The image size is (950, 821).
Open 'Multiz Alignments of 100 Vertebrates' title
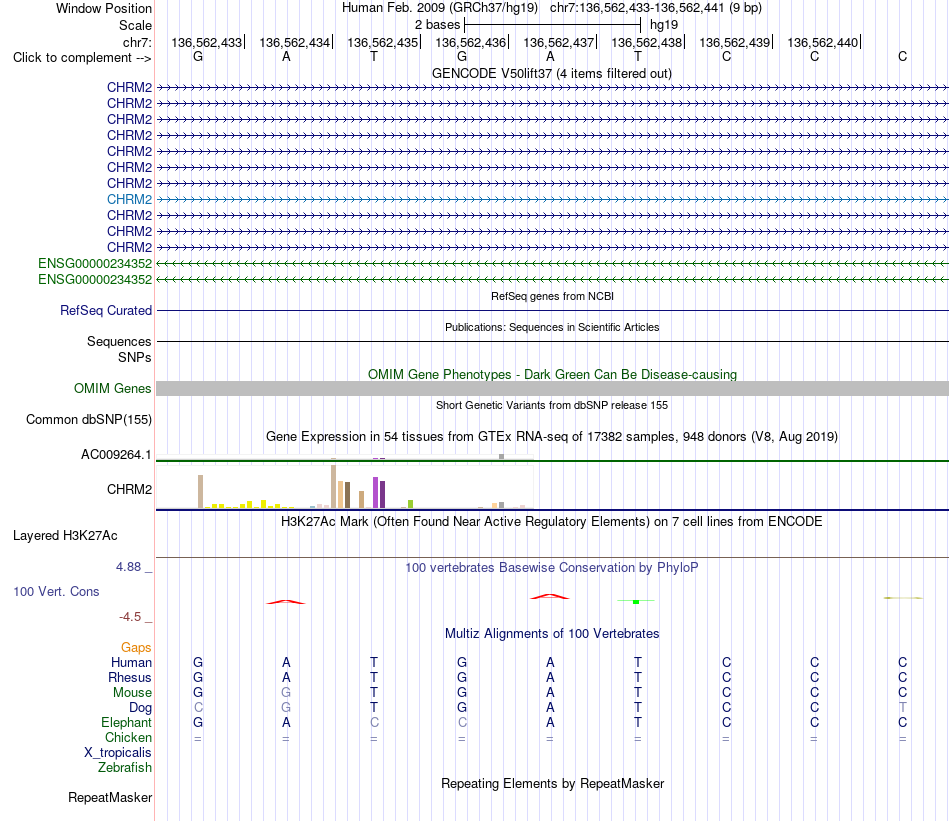pos(552,634)
